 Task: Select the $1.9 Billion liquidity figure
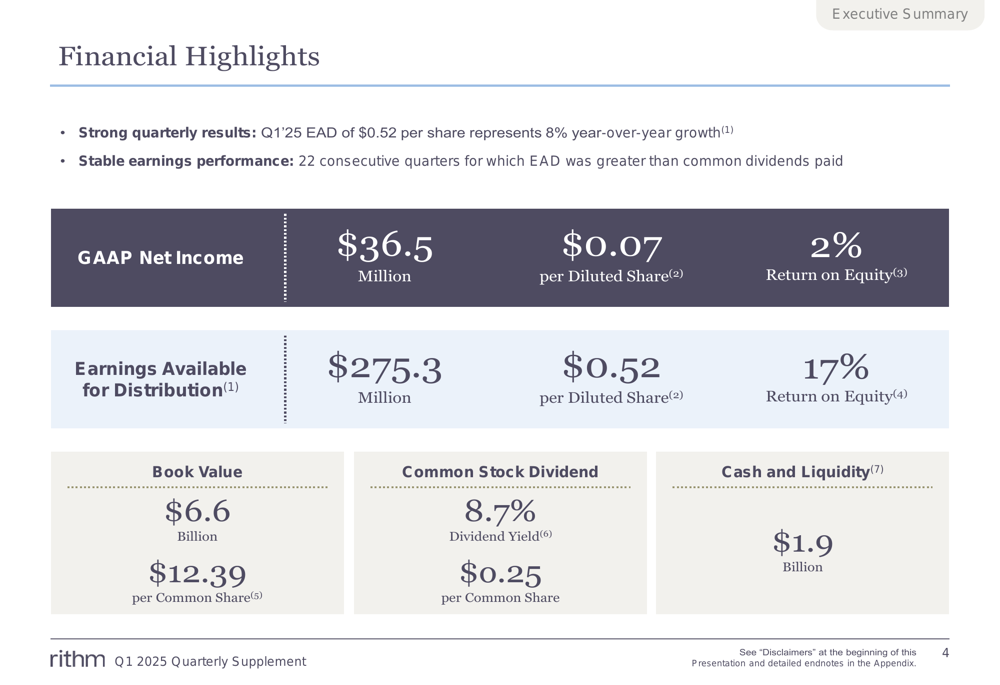pyautogui.click(x=802, y=551)
